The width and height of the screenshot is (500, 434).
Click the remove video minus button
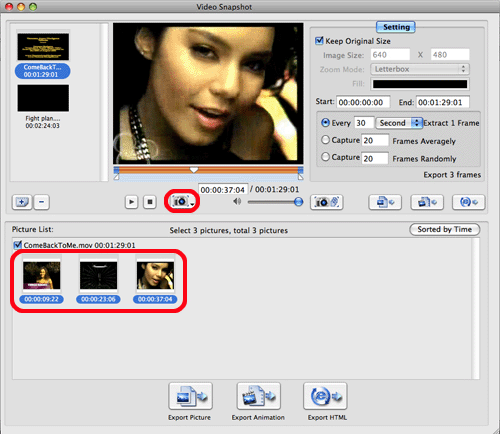(41, 202)
